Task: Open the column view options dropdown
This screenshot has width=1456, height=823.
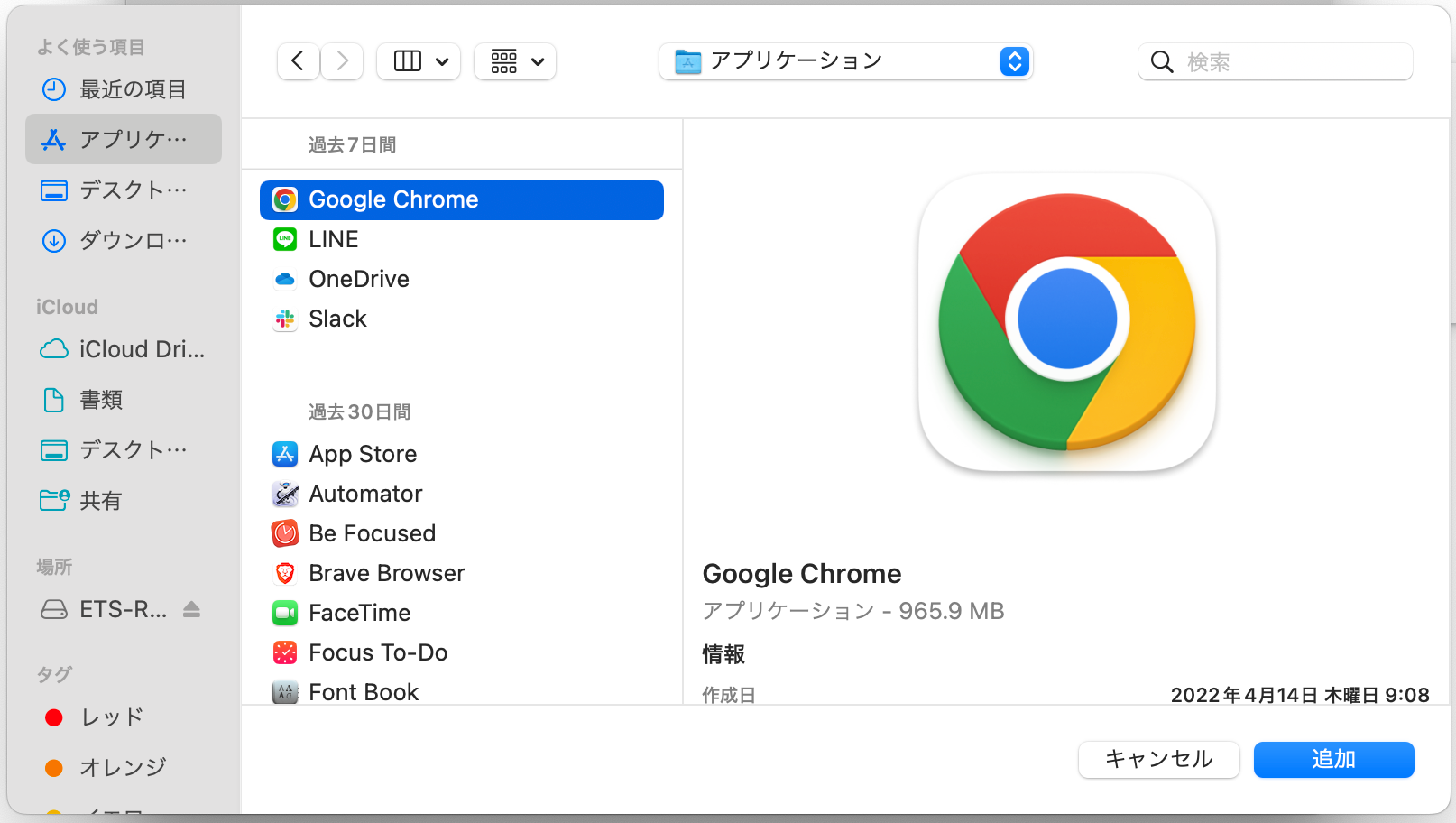Action: (419, 61)
